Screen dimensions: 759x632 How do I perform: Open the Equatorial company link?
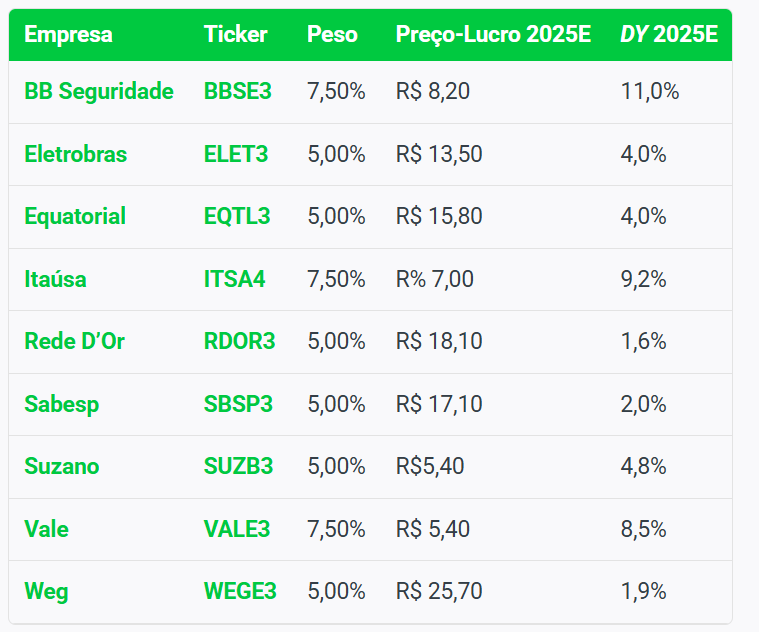click(x=75, y=216)
